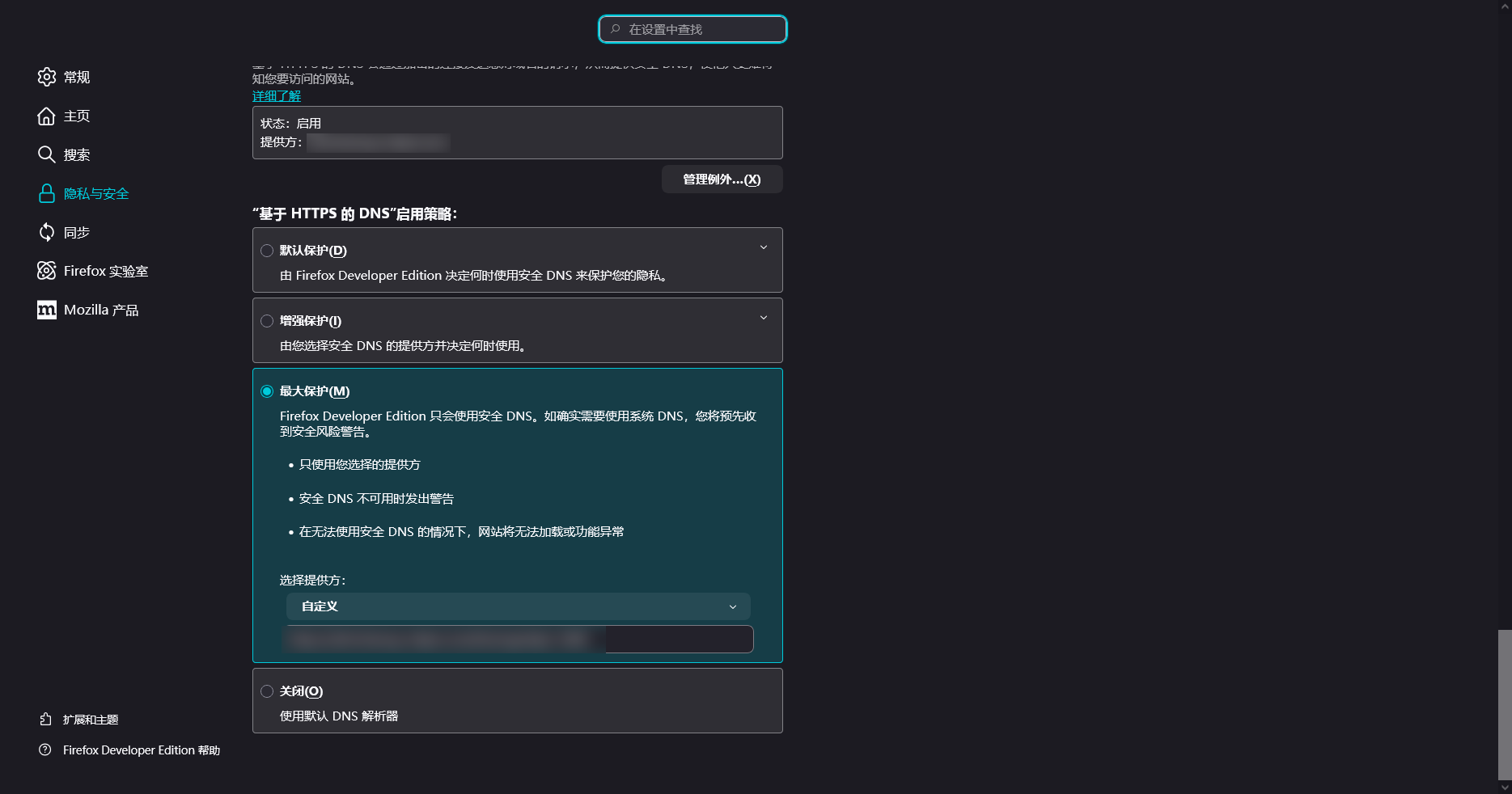Click the 管理例外 button

pos(721,179)
